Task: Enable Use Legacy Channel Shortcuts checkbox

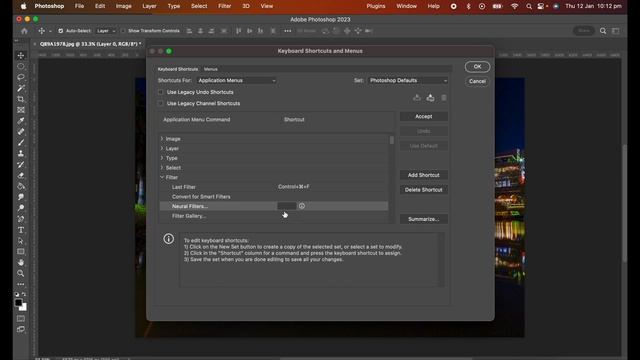Action: [160, 104]
